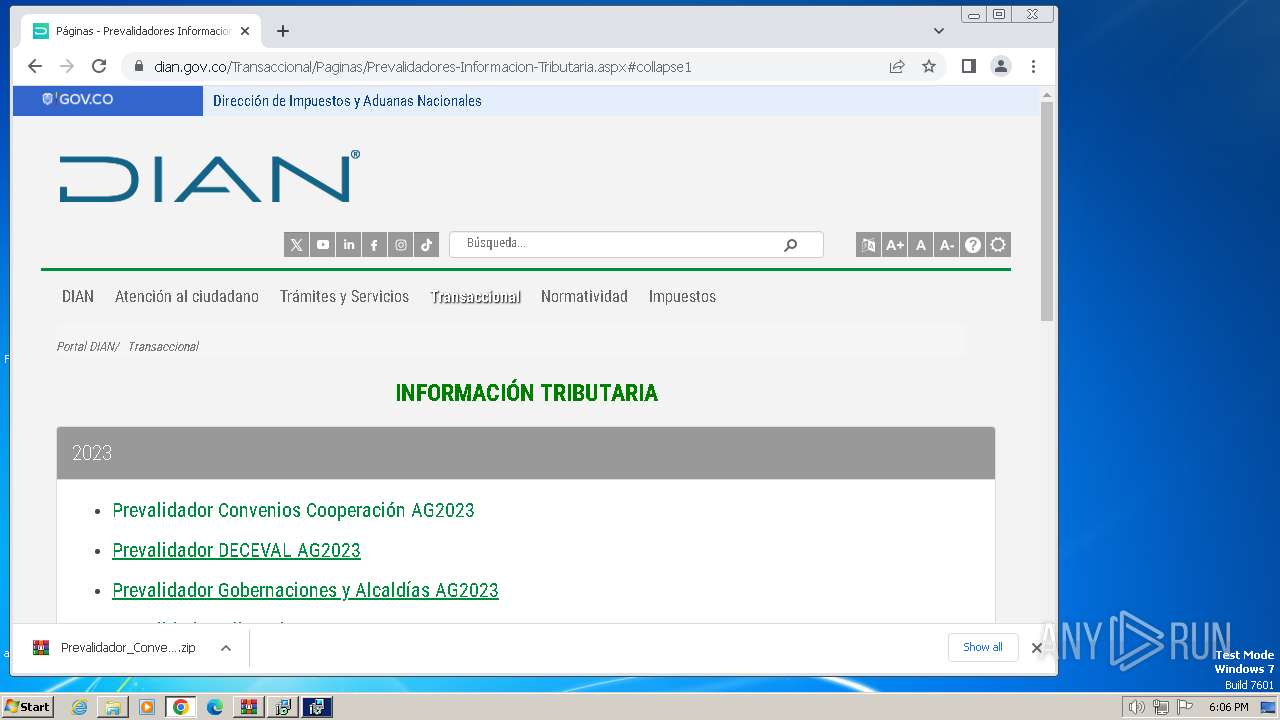Open the browser side panel
The image size is (1280, 720).
click(968, 66)
